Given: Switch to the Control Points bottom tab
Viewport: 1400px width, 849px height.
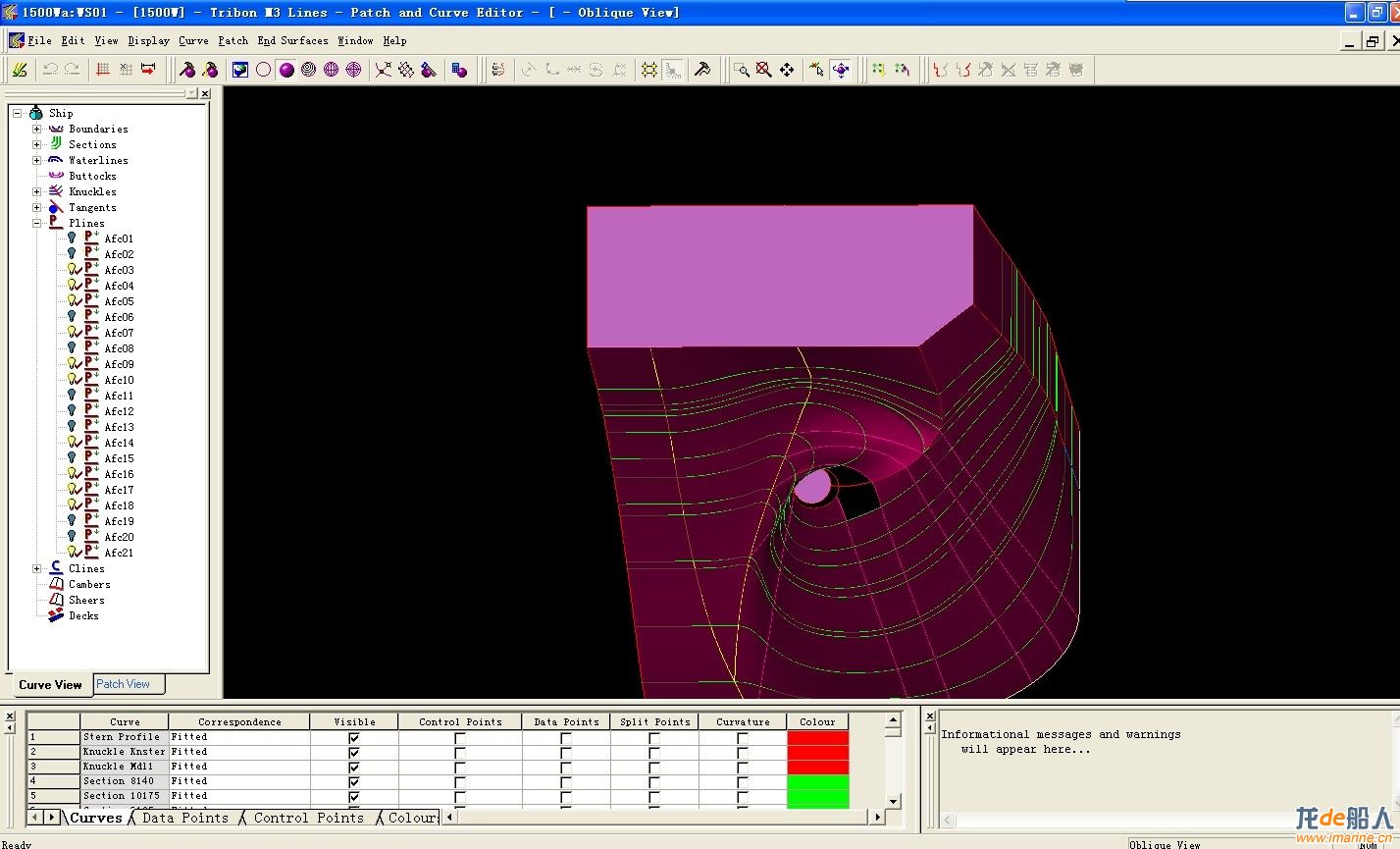Looking at the screenshot, I should [x=308, y=818].
